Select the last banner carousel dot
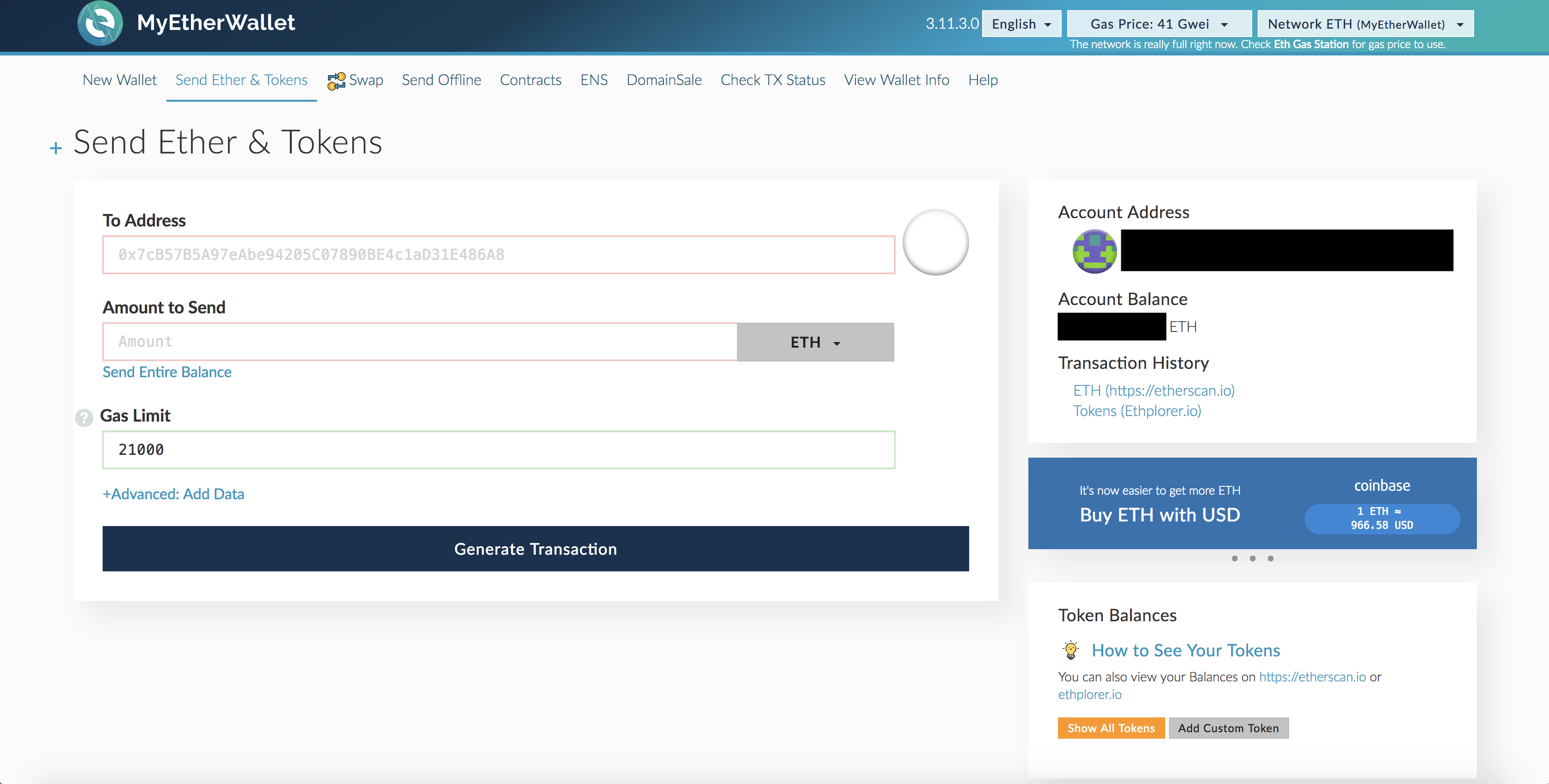This screenshot has width=1549, height=784. [1270, 558]
